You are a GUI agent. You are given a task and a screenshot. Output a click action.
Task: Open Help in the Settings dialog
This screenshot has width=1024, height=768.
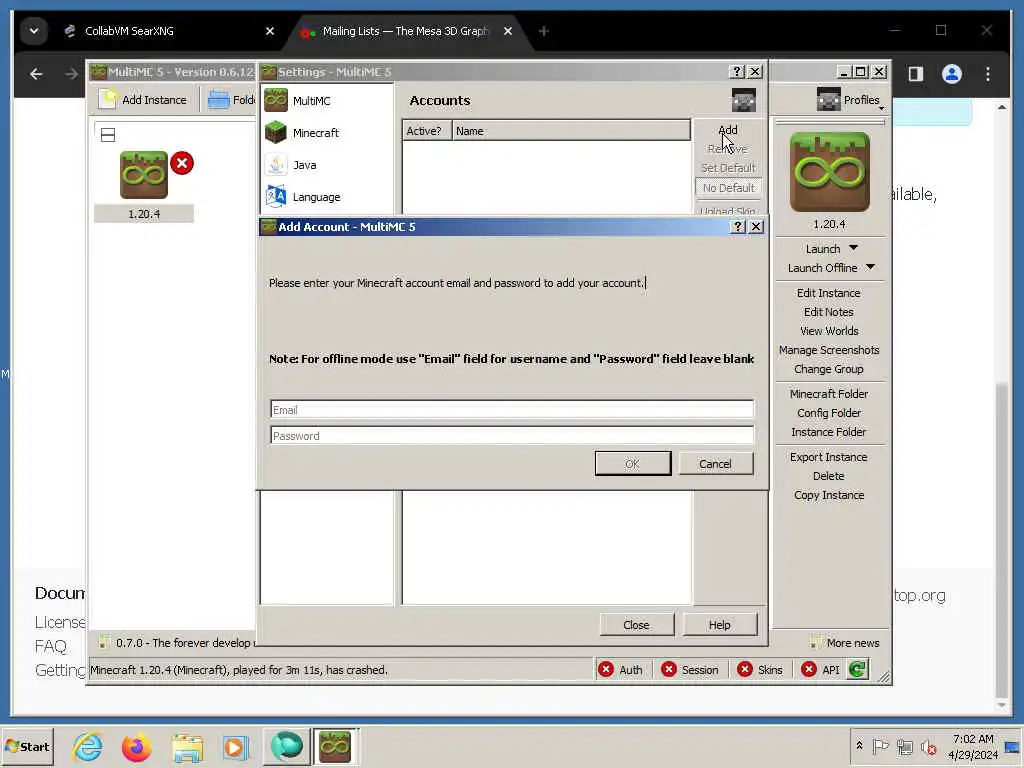tap(720, 625)
